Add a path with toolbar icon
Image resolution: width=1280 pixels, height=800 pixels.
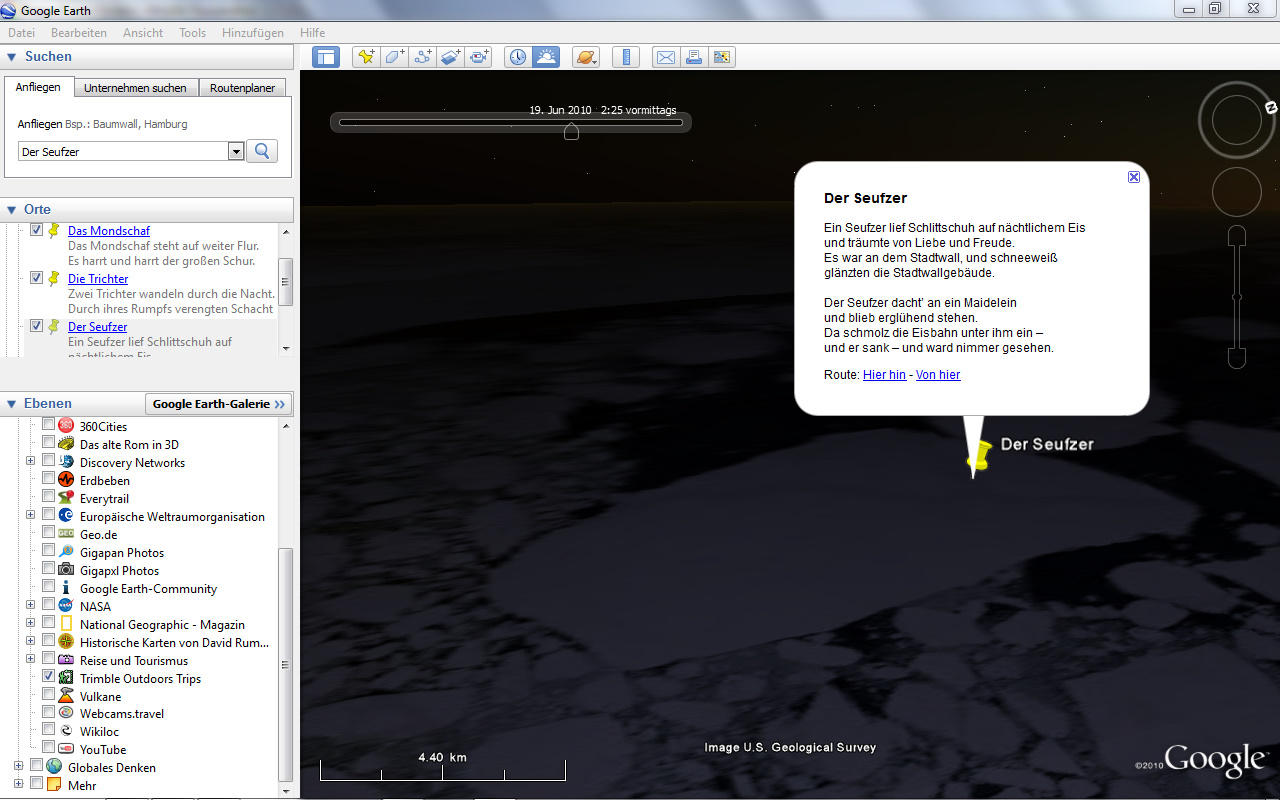[x=422, y=57]
